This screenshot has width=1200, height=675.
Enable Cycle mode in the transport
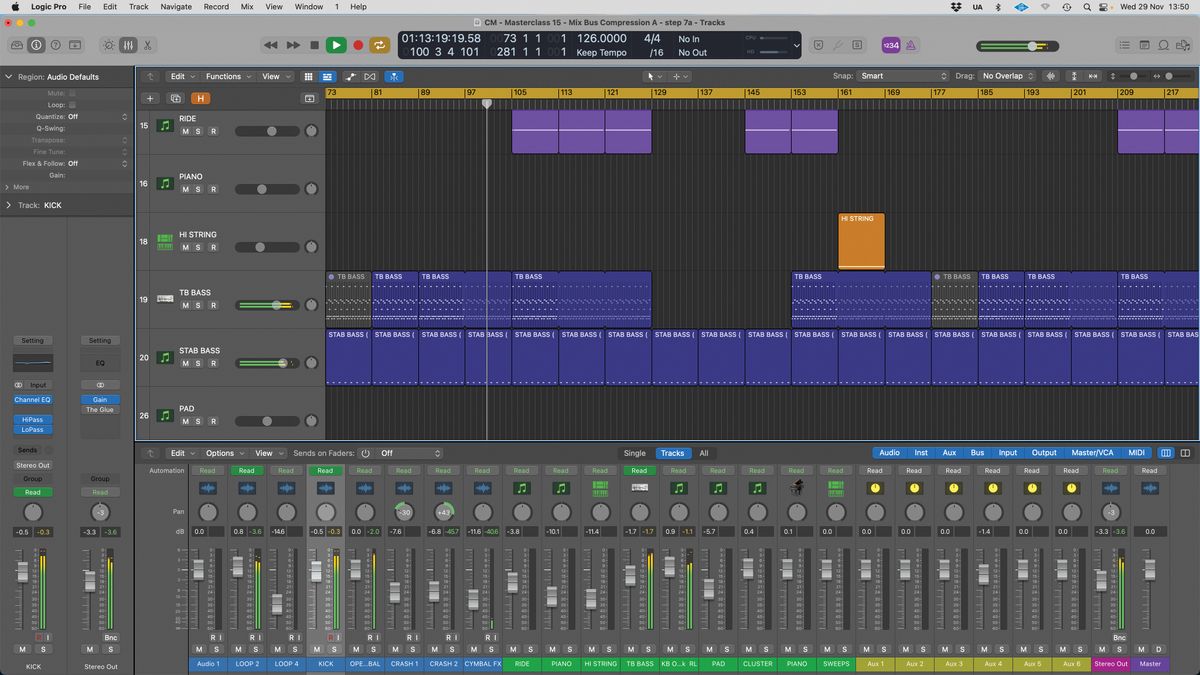tap(380, 45)
